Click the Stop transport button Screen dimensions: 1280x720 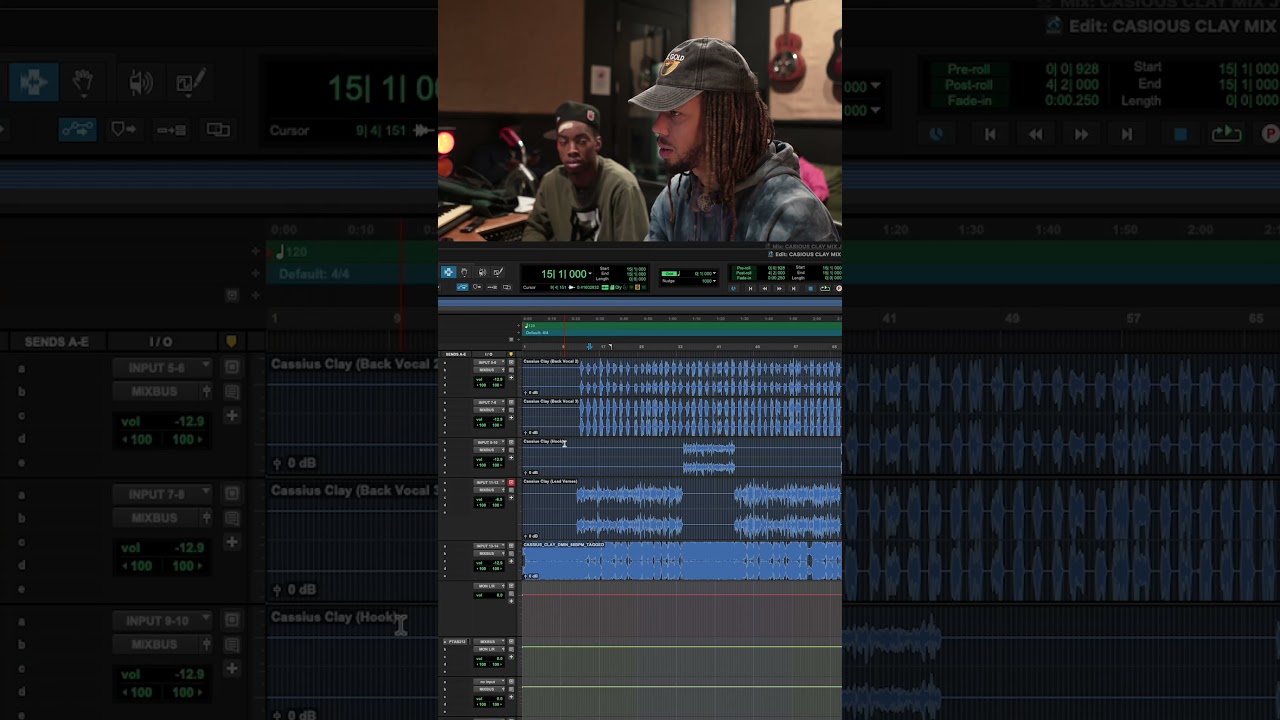tap(811, 288)
